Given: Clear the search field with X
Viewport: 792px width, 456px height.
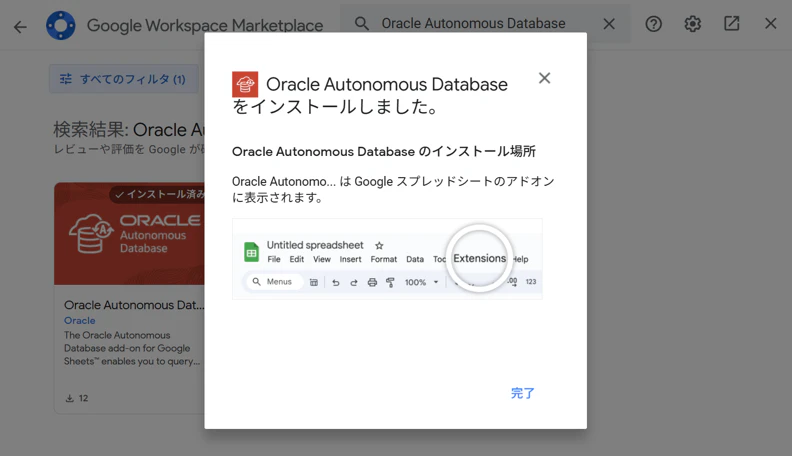Looking at the screenshot, I should click(609, 24).
